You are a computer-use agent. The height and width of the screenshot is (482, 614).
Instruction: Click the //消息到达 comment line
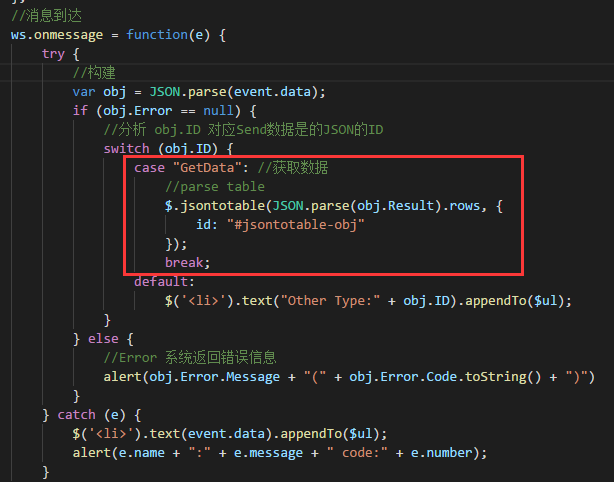tap(44, 16)
